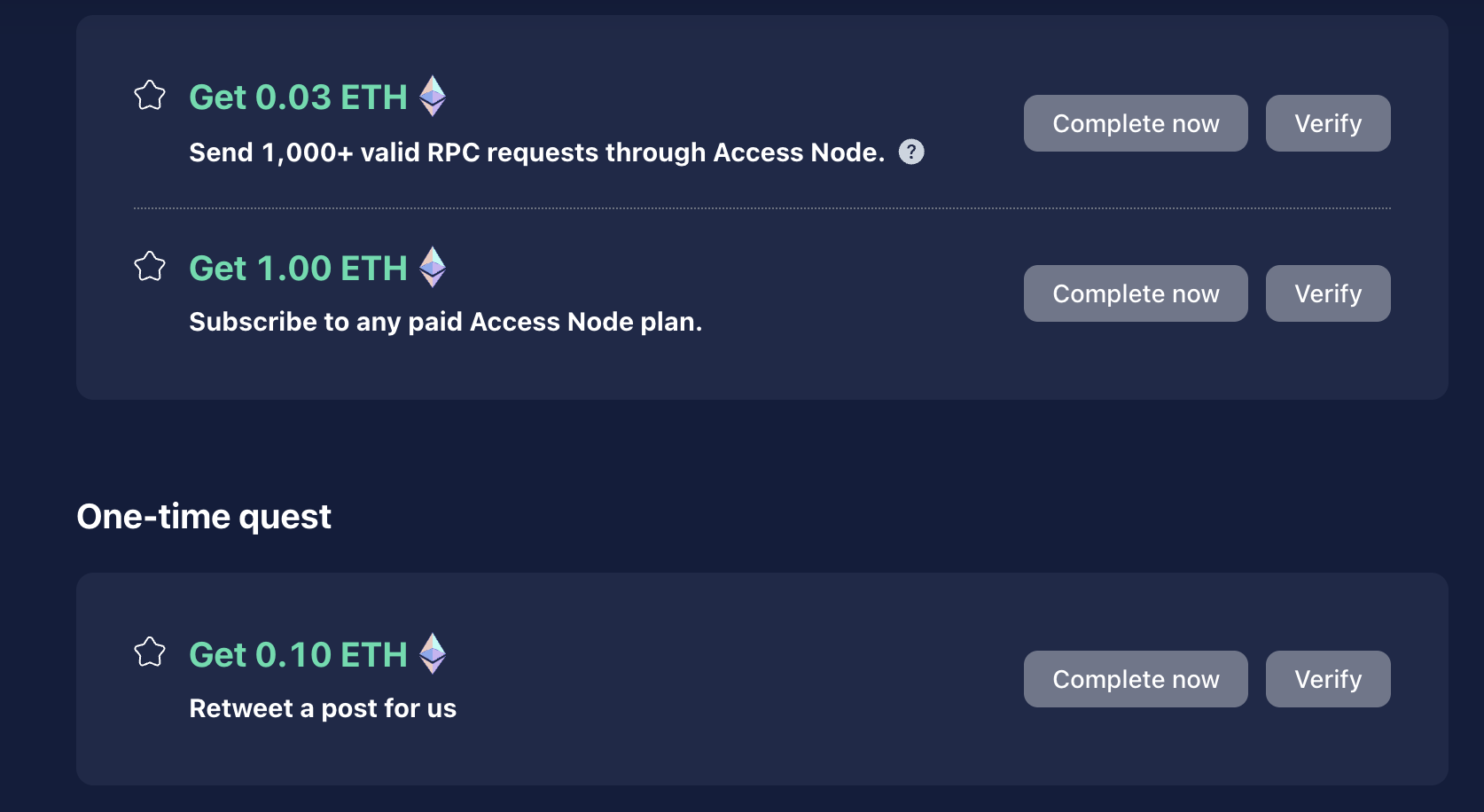The image size is (1484, 812).
Task: Click the Ethereum diamond icon after Get 1.00 ETH
Action: tap(433, 267)
